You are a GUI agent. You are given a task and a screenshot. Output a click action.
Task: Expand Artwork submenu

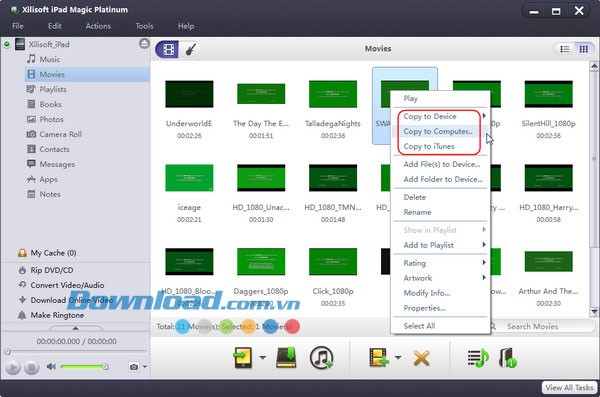click(440, 278)
